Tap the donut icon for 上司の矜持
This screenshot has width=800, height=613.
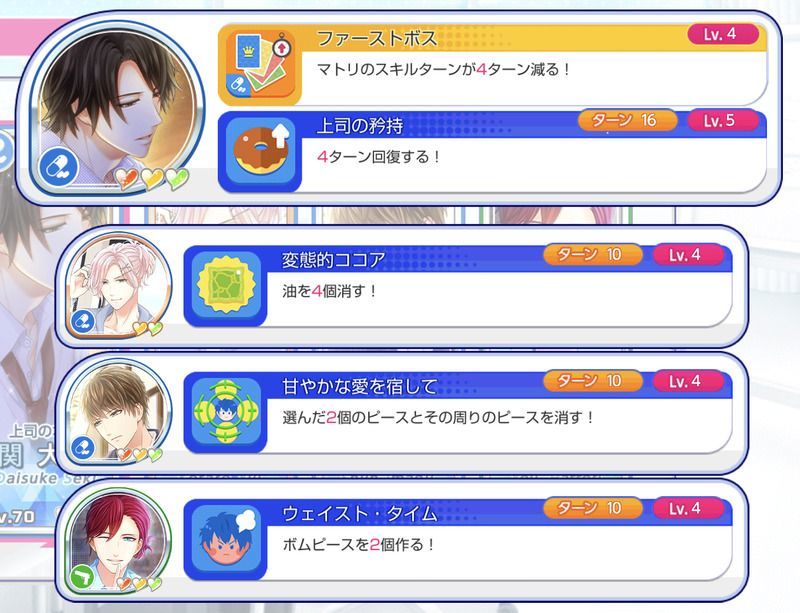point(261,151)
